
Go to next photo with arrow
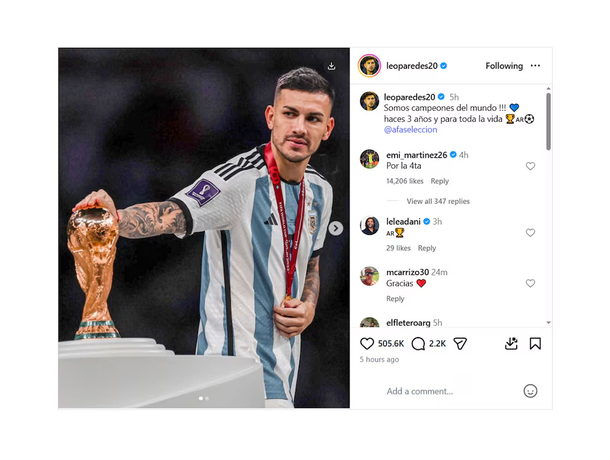pos(336,228)
